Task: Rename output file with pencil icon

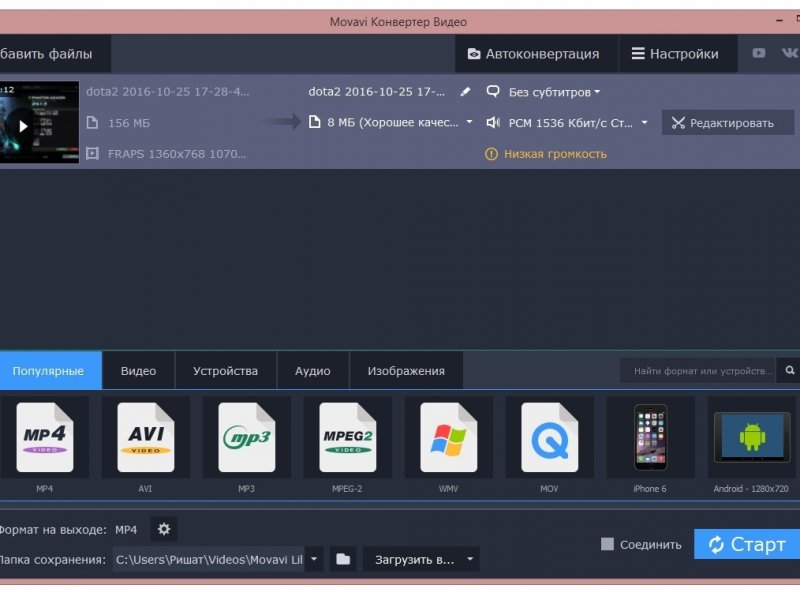Action: [465, 92]
